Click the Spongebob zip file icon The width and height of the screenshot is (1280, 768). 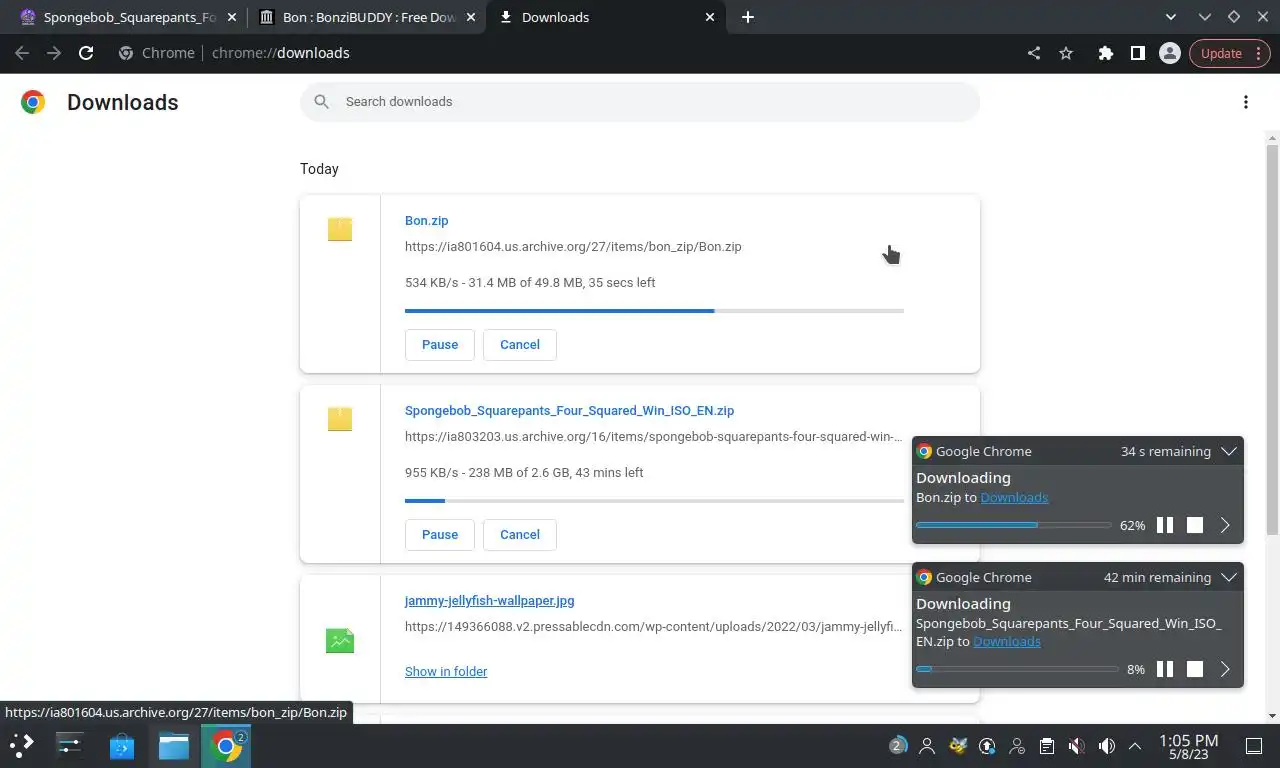(340, 419)
